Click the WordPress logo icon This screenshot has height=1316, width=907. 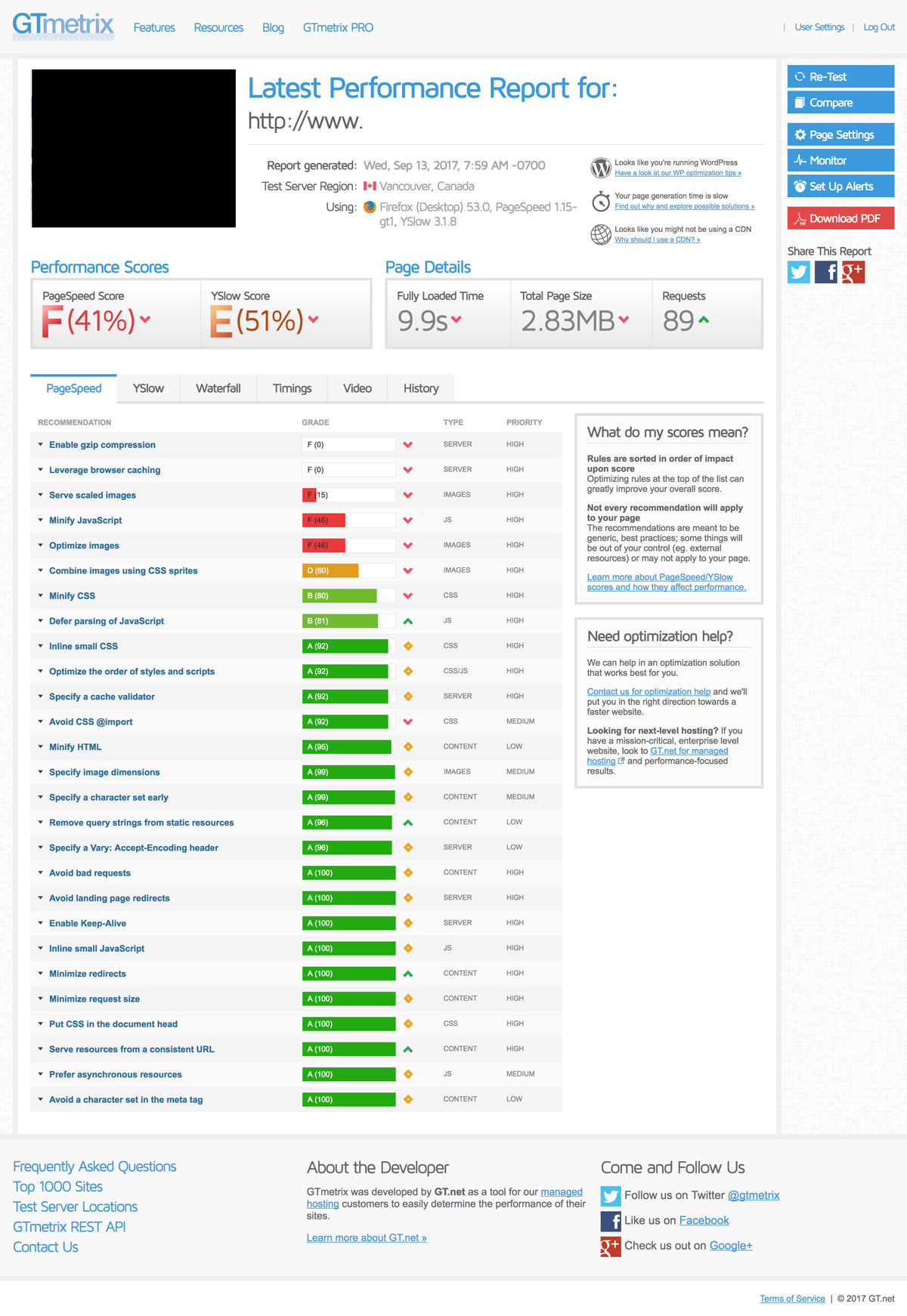(x=601, y=168)
